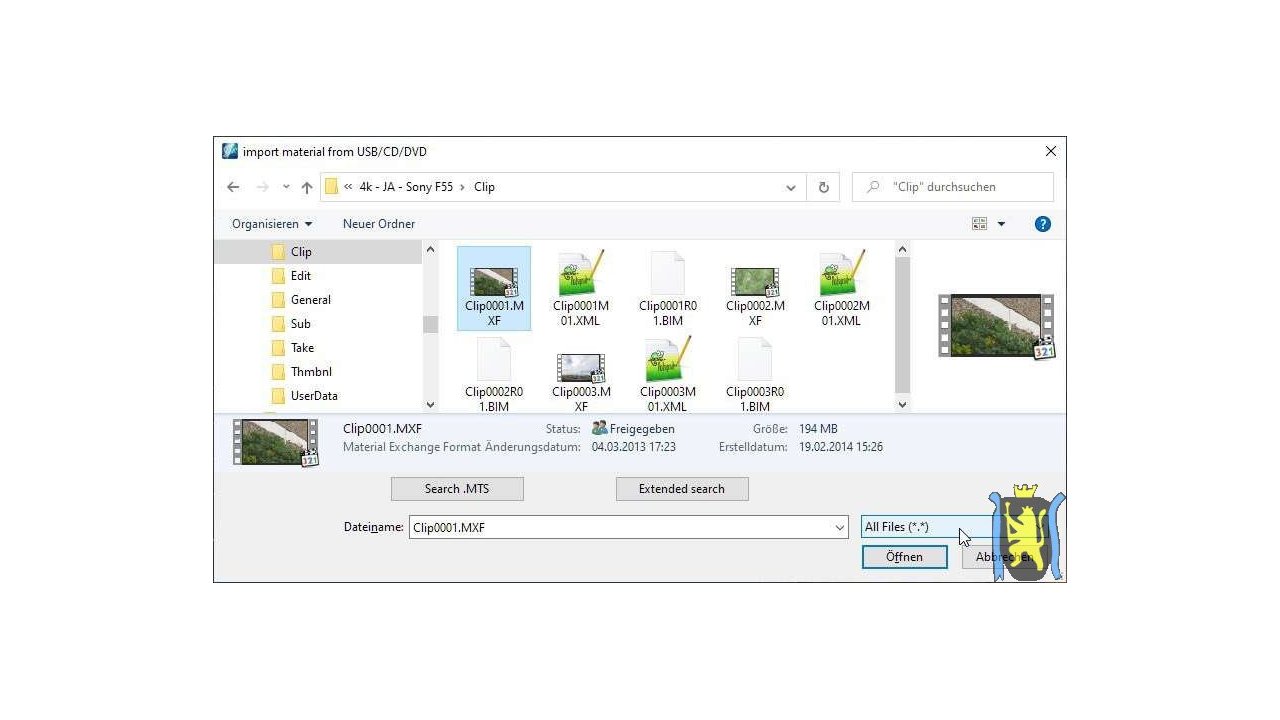Screen dimensions: 1280x720
Task: Select the Clip0003.MXF video file icon
Action: (581, 367)
